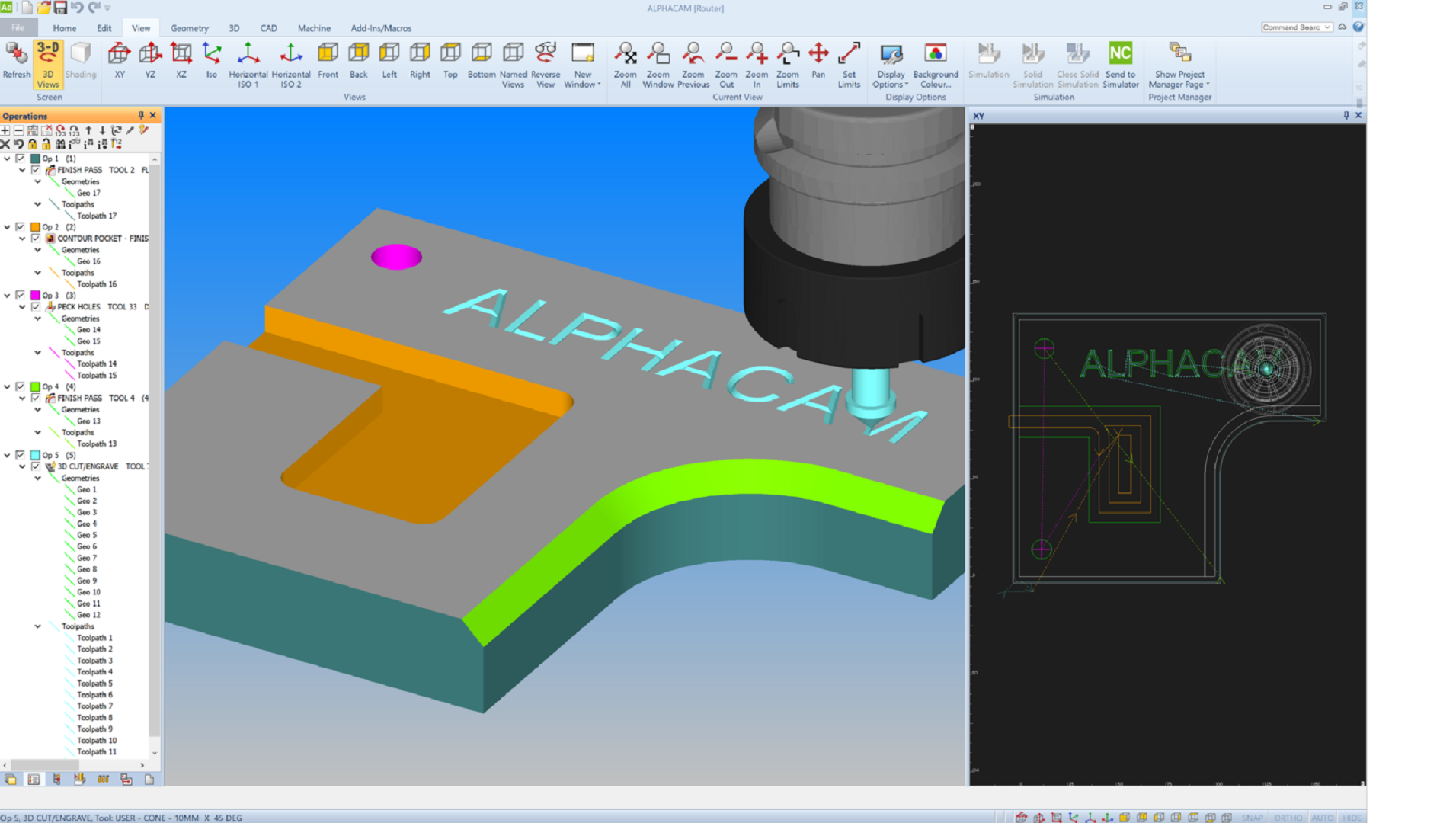
Task: Open the File menu
Action: point(18,28)
